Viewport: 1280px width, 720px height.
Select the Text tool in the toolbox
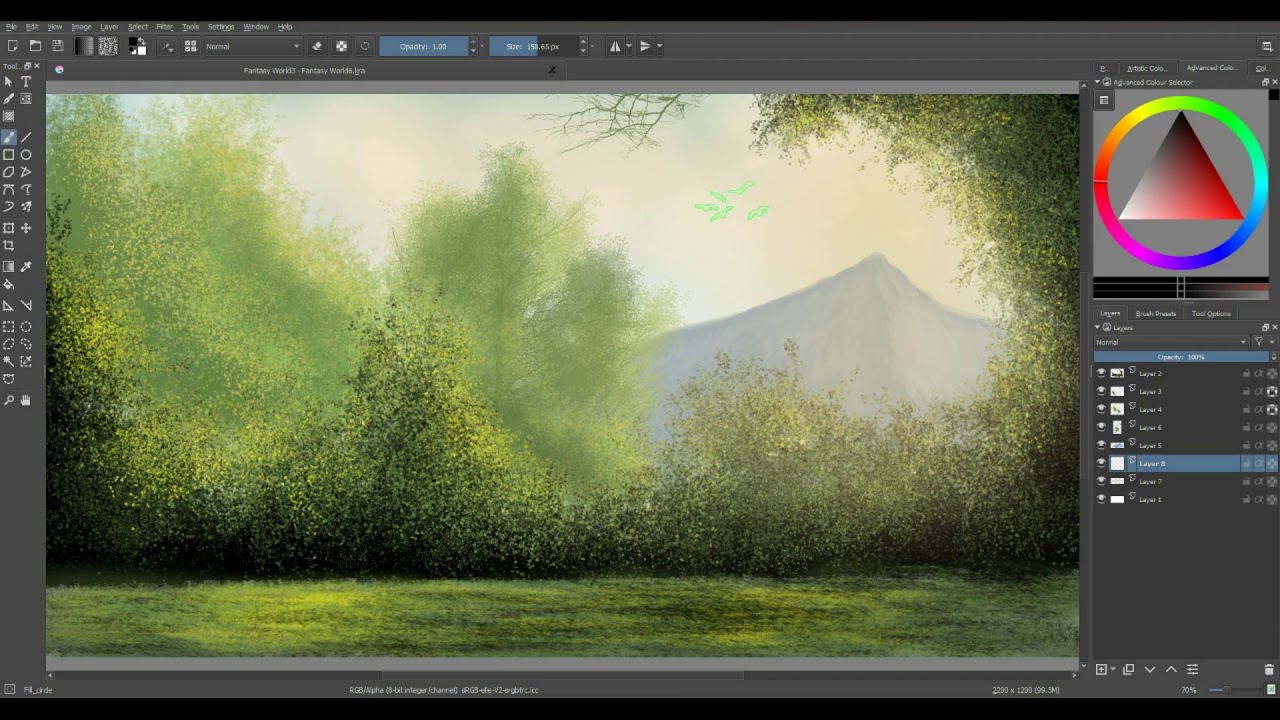point(26,82)
